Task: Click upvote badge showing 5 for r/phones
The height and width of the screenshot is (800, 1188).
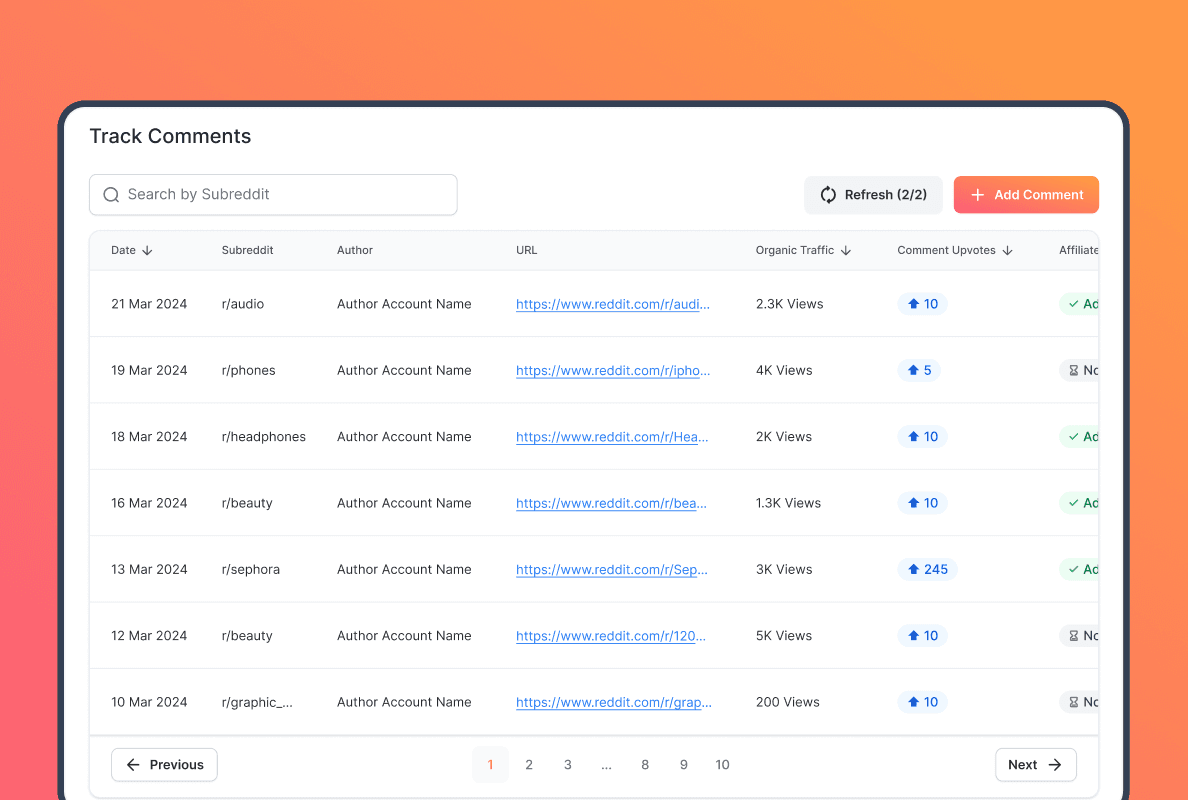Action: click(x=919, y=370)
